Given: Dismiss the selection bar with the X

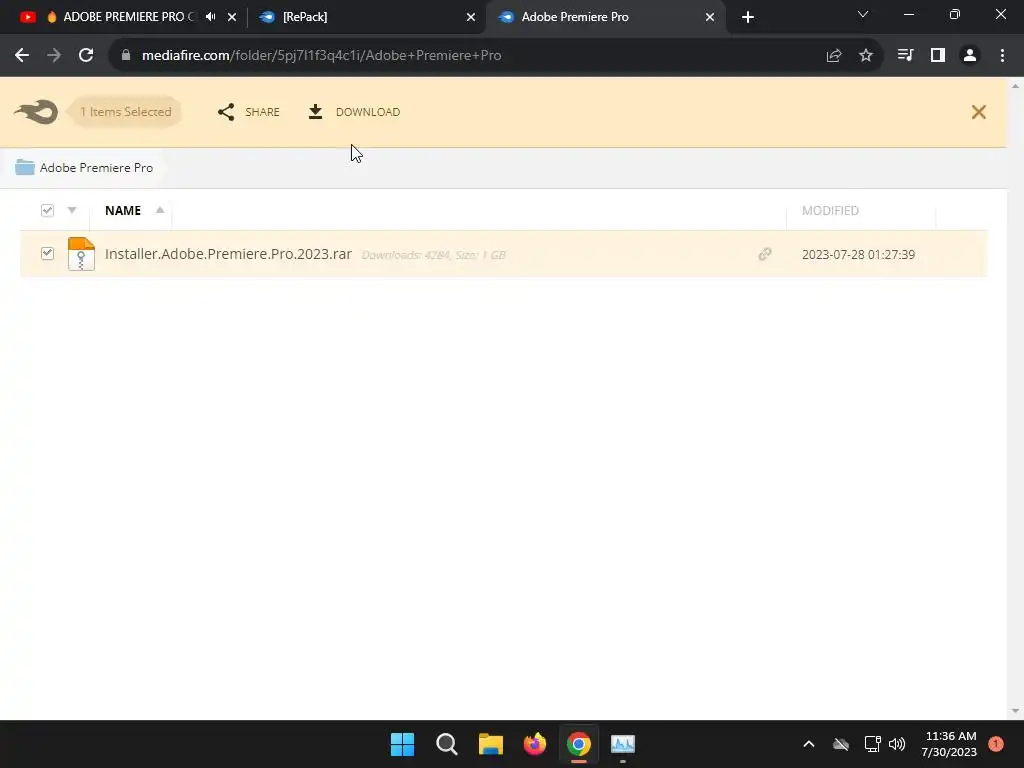Looking at the screenshot, I should (x=978, y=112).
